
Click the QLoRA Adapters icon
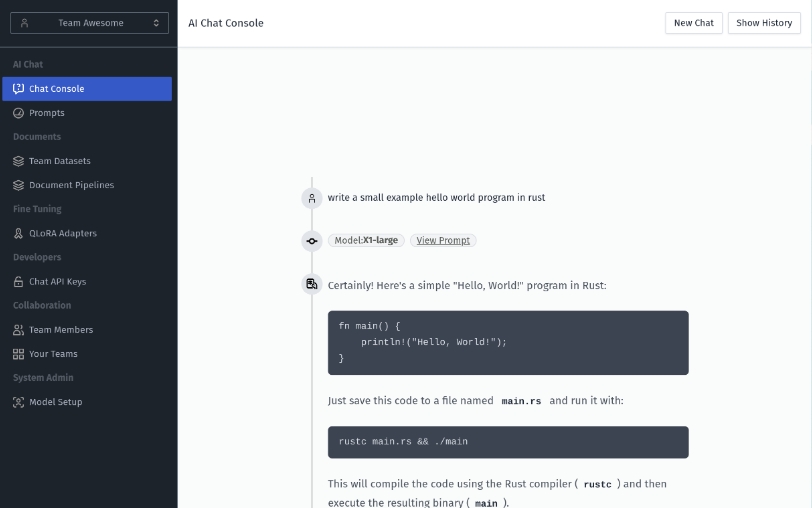(18, 233)
